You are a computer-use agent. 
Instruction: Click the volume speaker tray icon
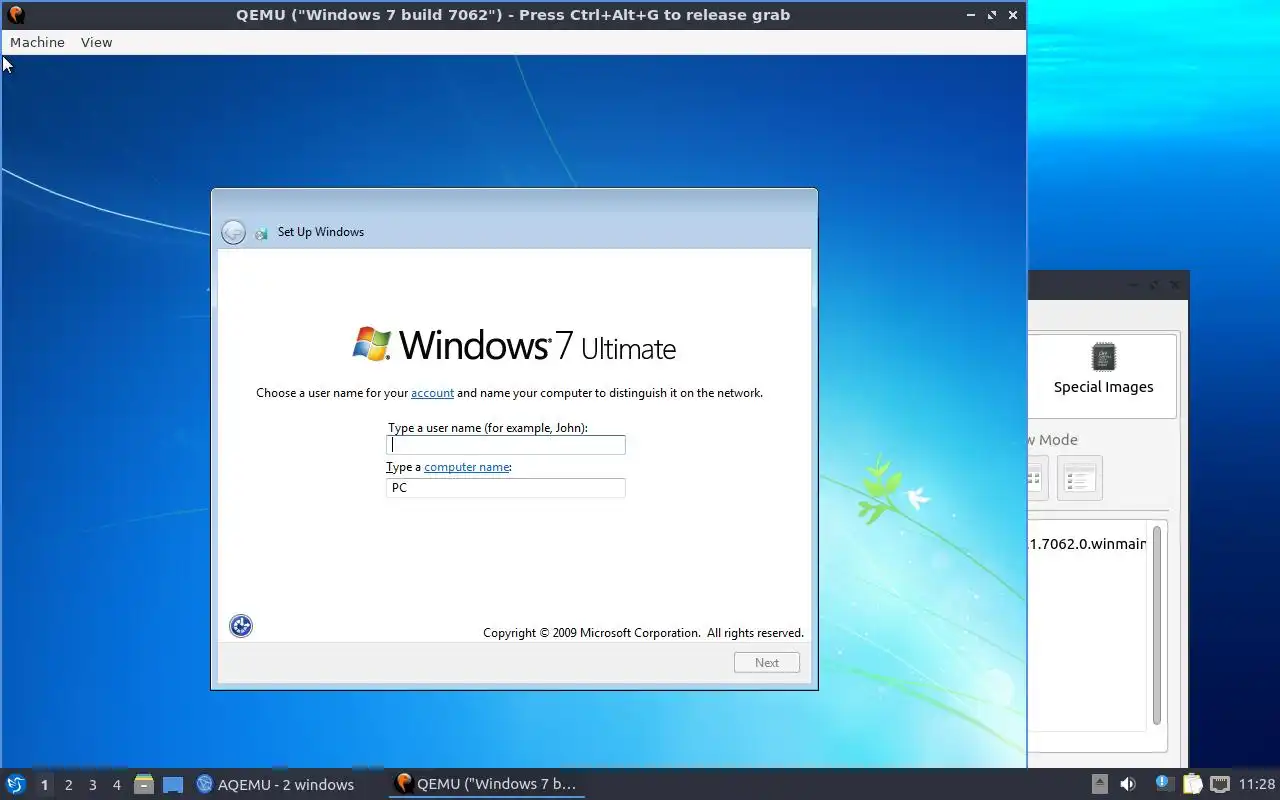click(1128, 784)
